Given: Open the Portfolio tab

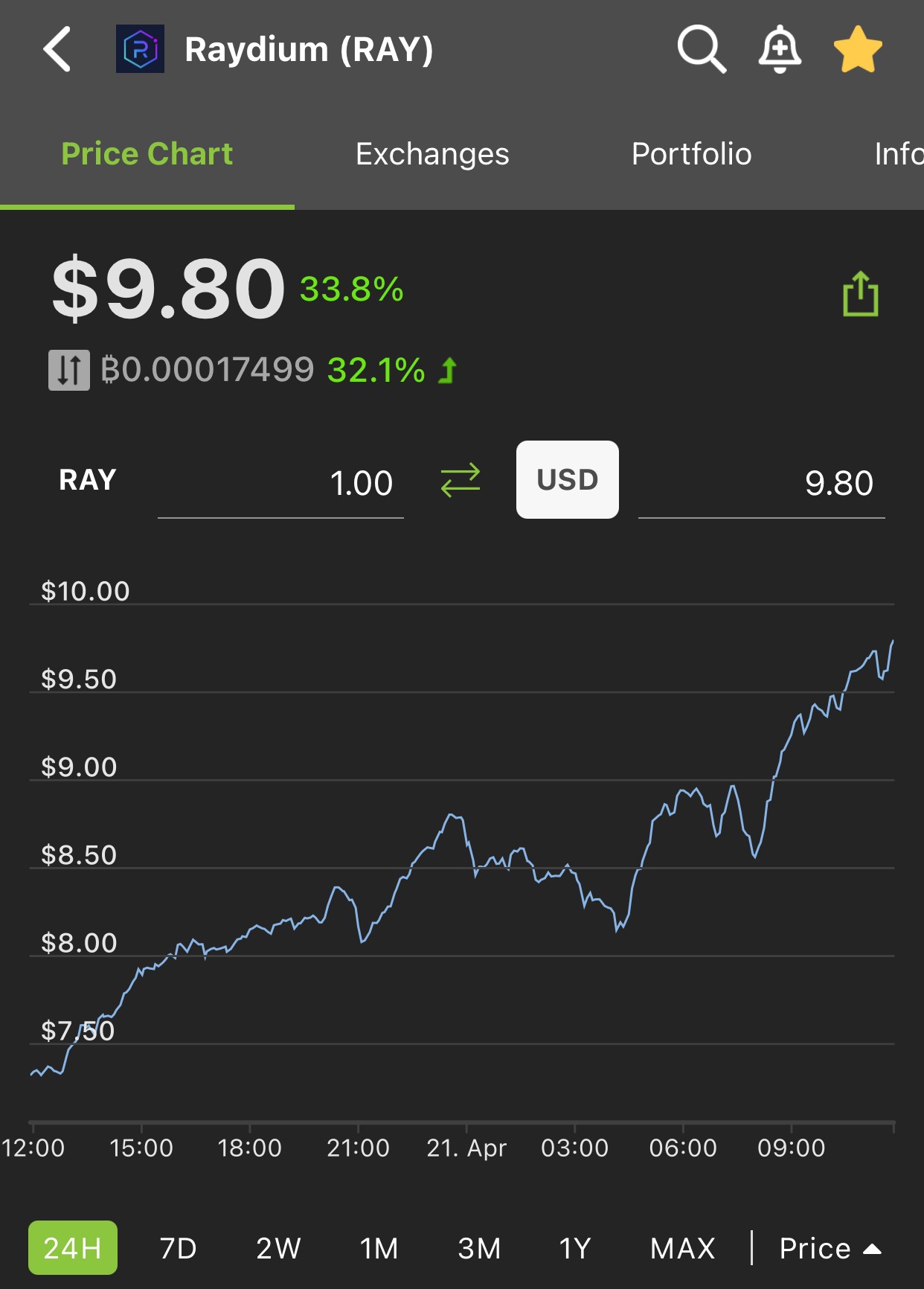Looking at the screenshot, I should click(x=691, y=154).
